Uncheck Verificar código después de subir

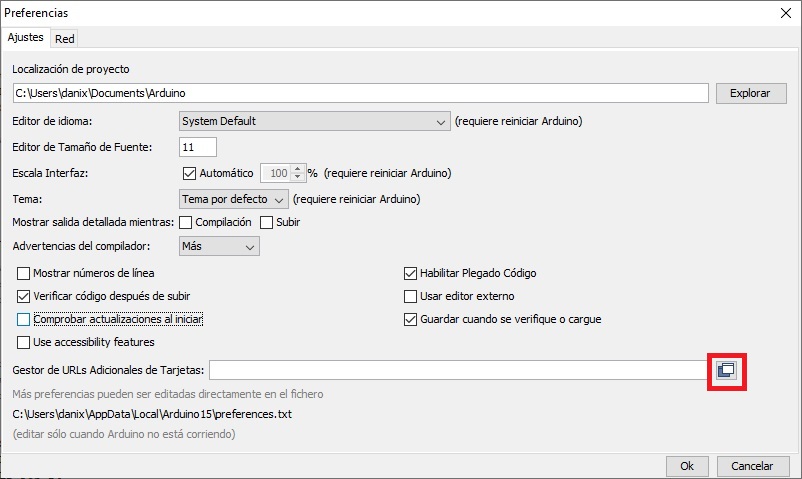point(24,296)
